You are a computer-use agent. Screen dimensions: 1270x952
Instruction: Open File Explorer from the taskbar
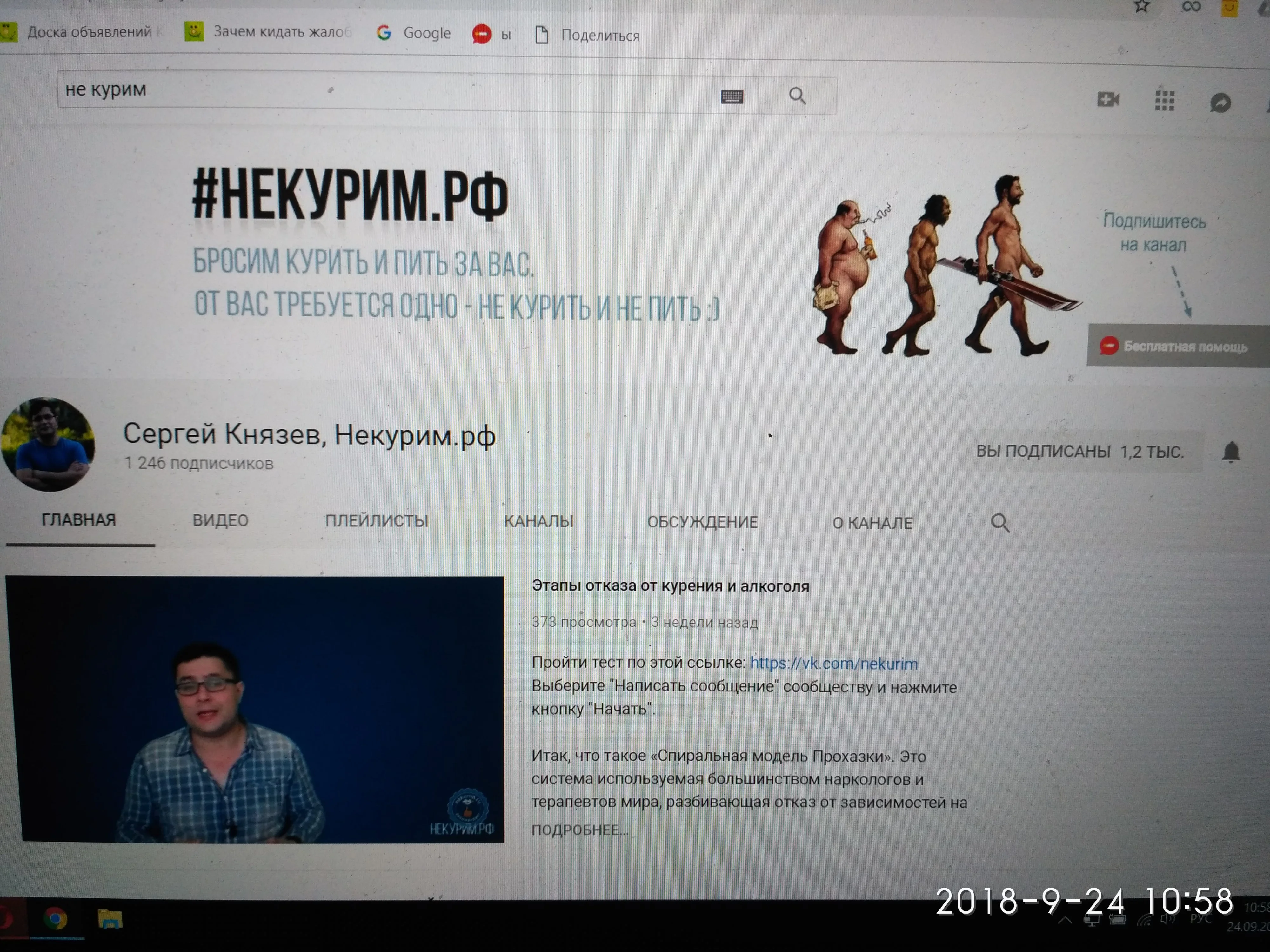point(110,919)
